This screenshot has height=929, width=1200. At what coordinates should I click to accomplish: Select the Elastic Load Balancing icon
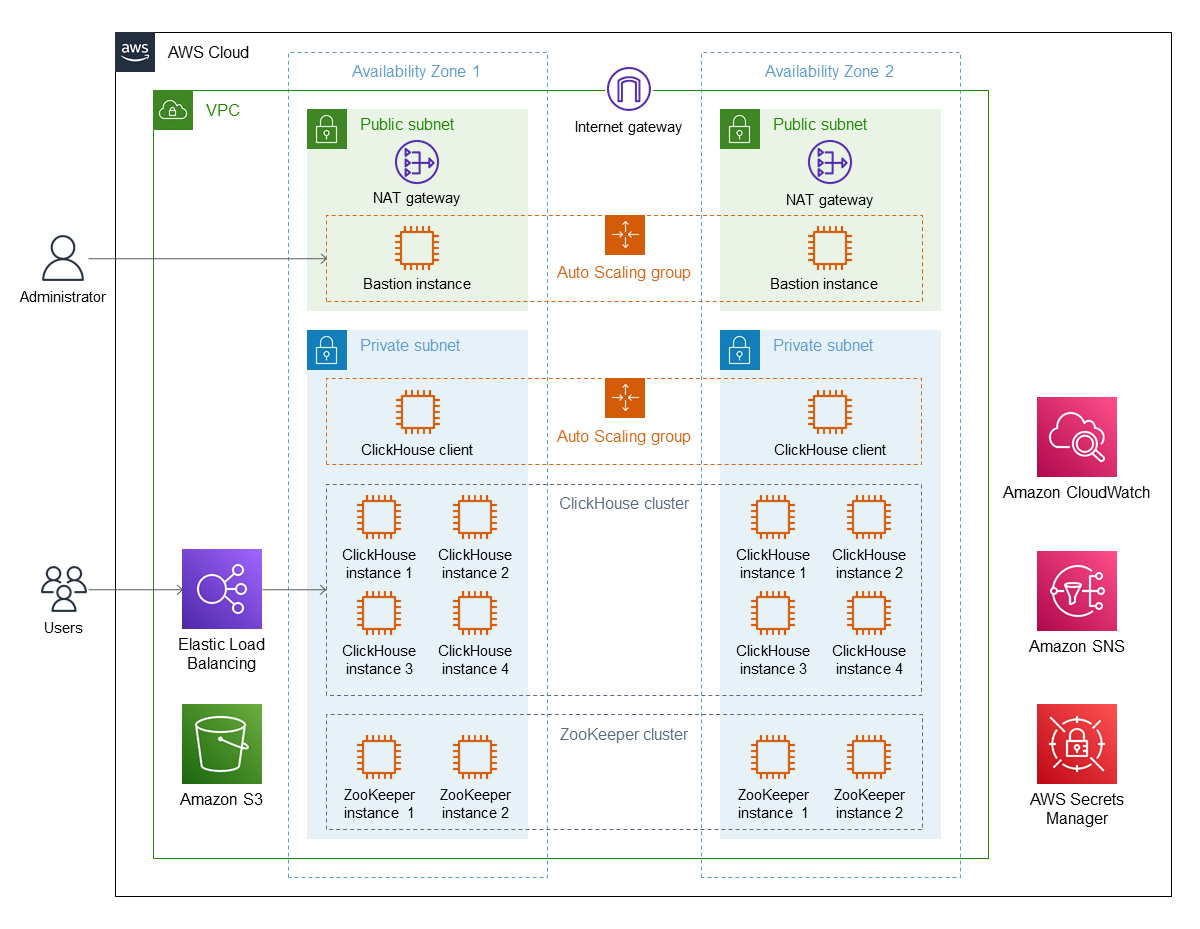pos(222,589)
